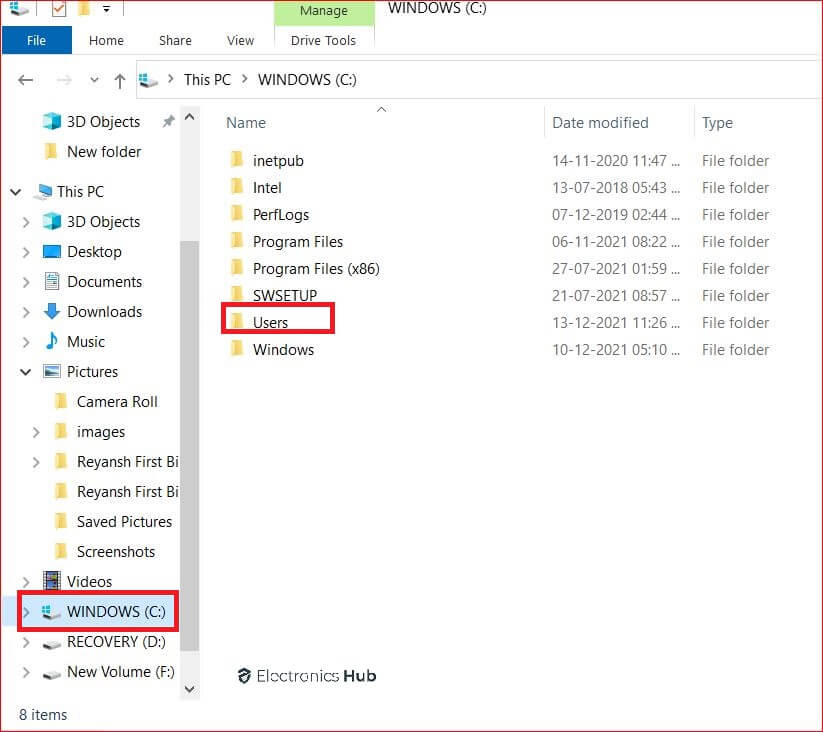Viewport: 823px width, 732px height.
Task: Expand the Desktop tree node
Action: (25, 252)
